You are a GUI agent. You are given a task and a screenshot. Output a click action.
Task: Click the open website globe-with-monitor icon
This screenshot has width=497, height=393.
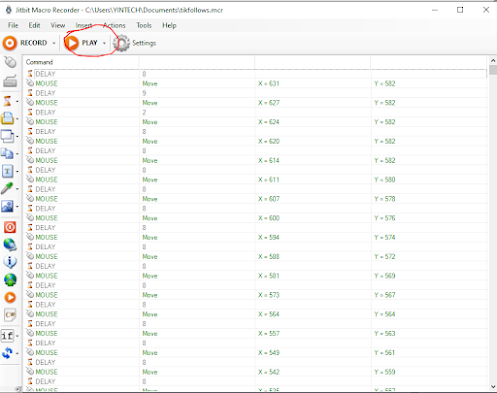(10, 245)
